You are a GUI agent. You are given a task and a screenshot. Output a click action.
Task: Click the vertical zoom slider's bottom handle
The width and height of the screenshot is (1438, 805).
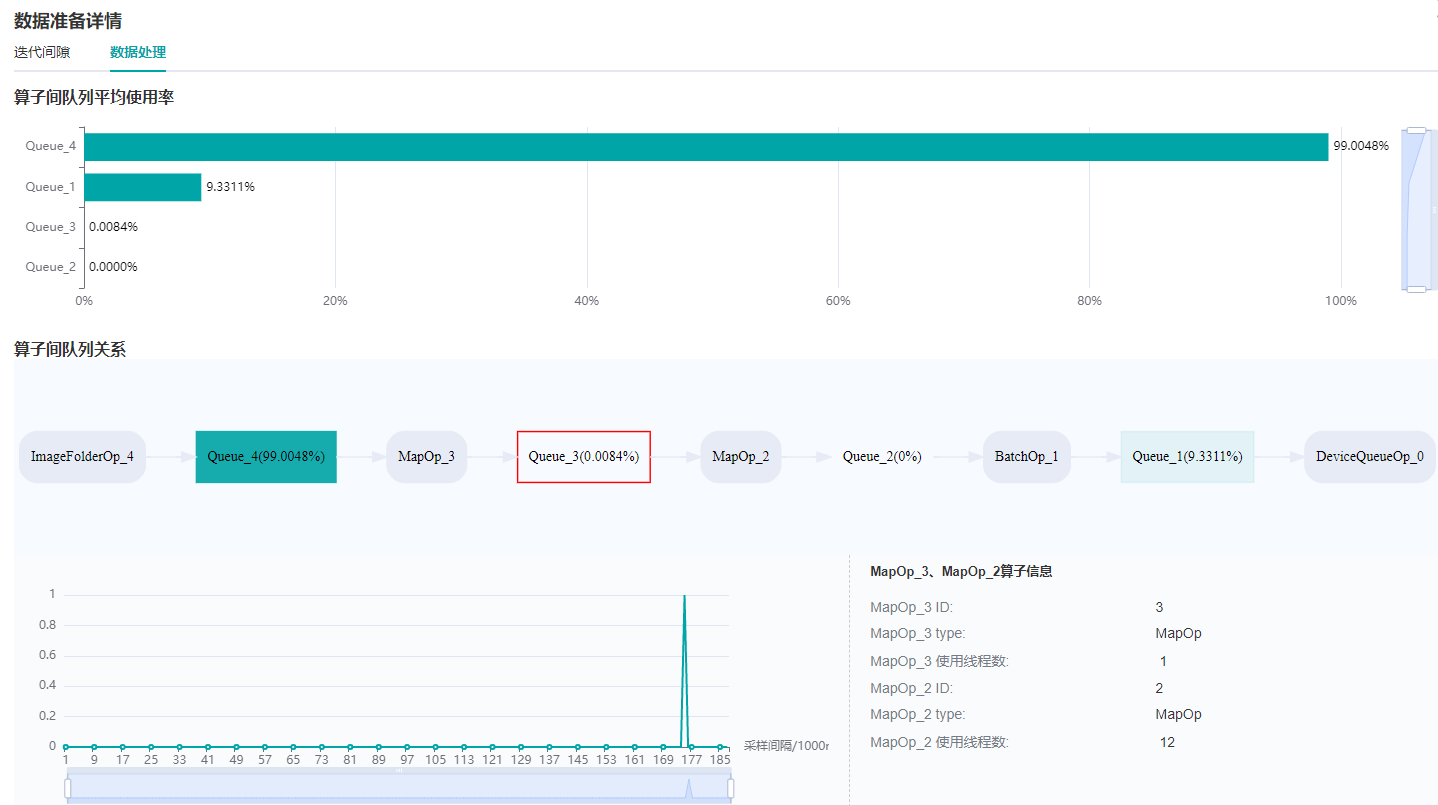coord(1416,289)
